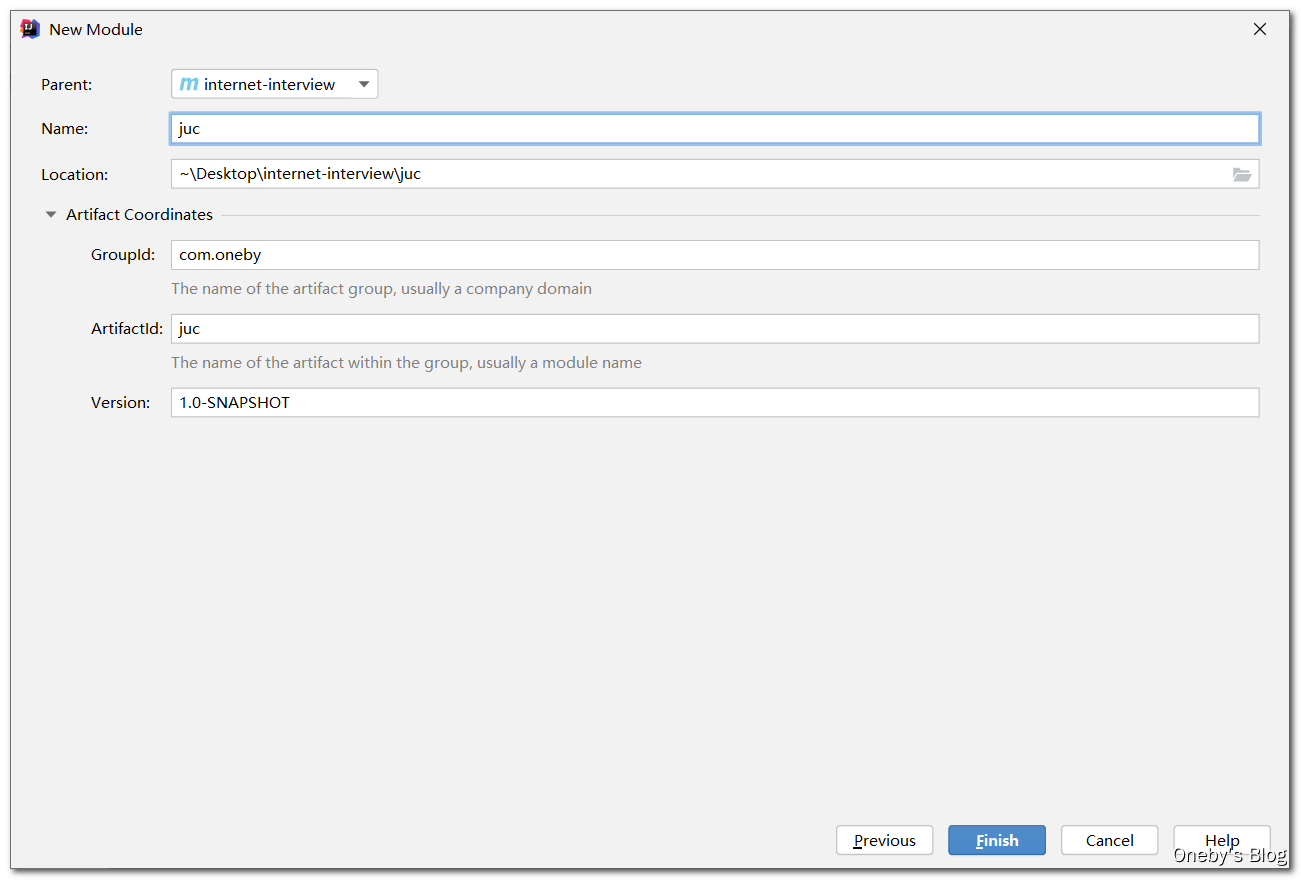Image resolution: width=1301 pixels, height=880 pixels.
Task: Click the 'Parent:' label
Action: pos(66,85)
